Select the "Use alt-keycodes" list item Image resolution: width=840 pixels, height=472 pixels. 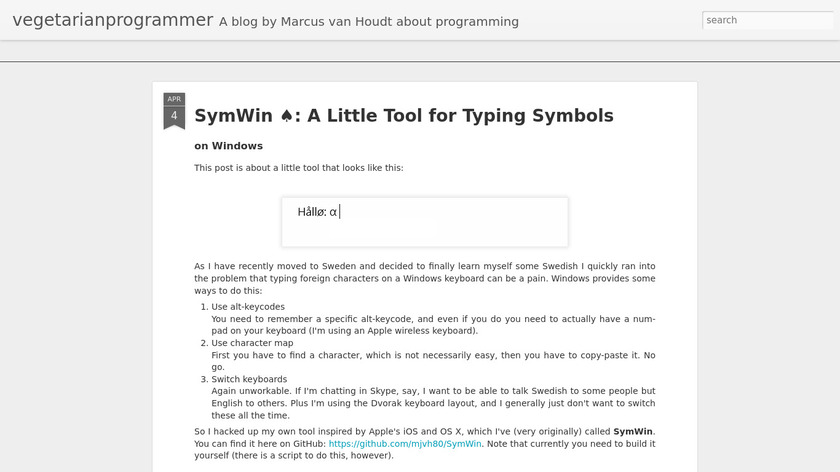[248, 306]
